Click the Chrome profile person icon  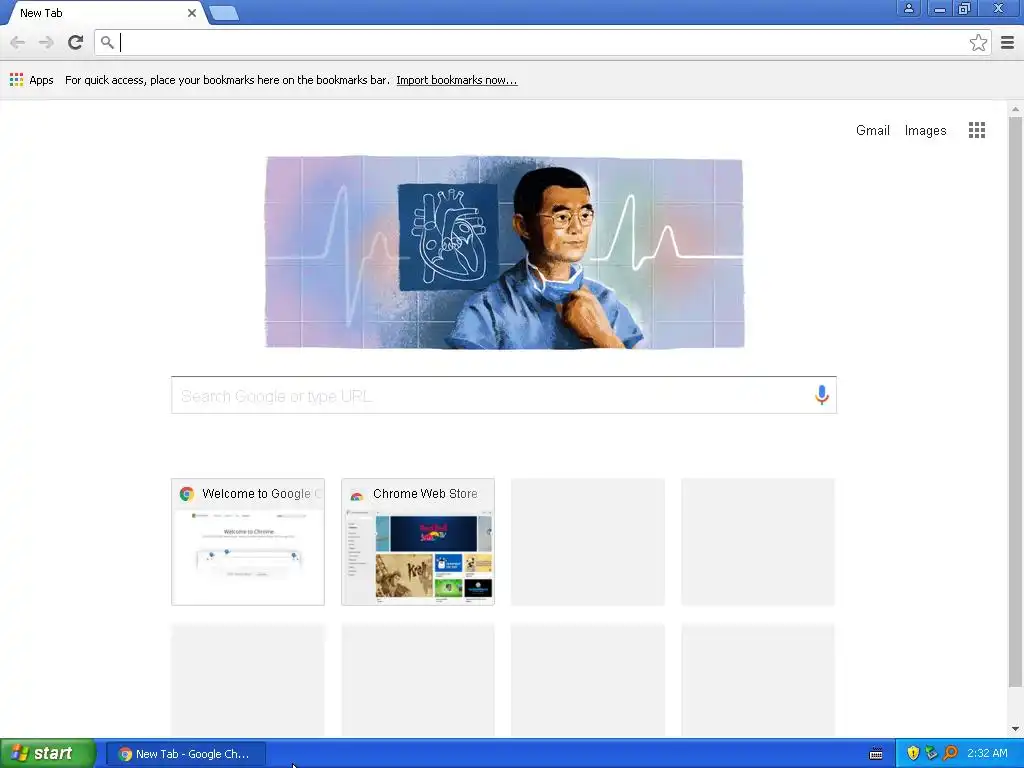pyautogui.click(x=908, y=8)
